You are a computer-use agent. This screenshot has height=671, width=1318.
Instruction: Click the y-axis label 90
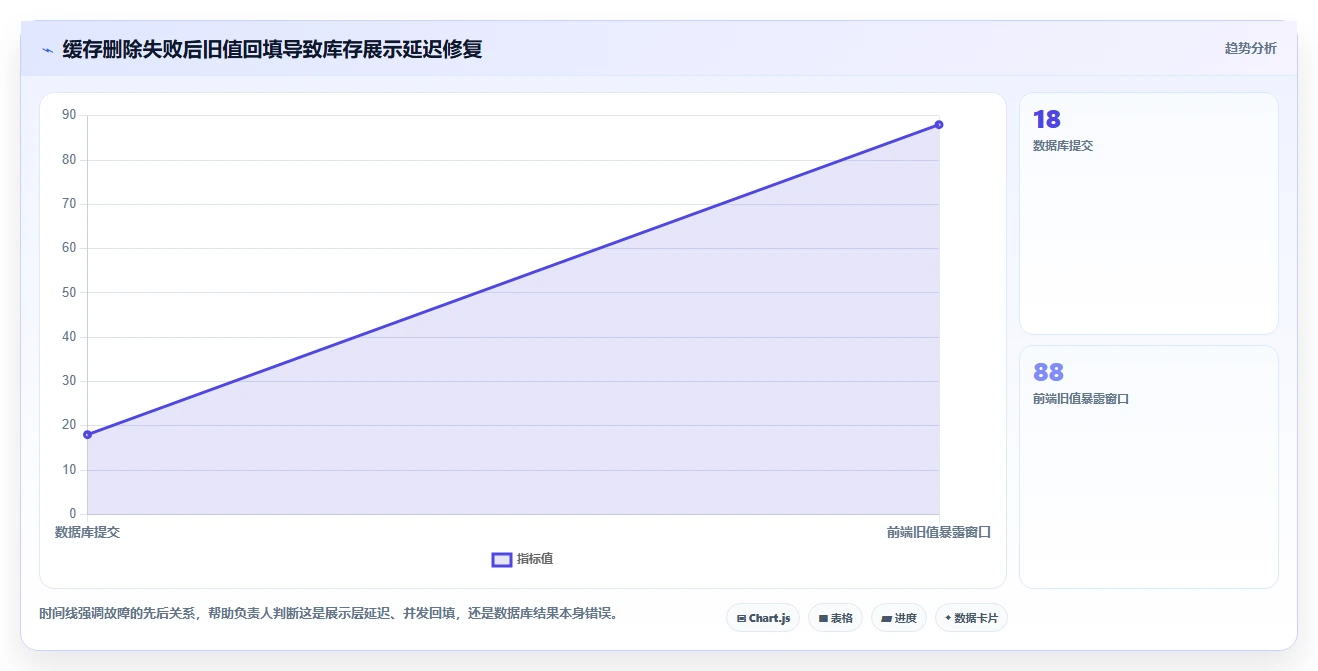point(69,115)
